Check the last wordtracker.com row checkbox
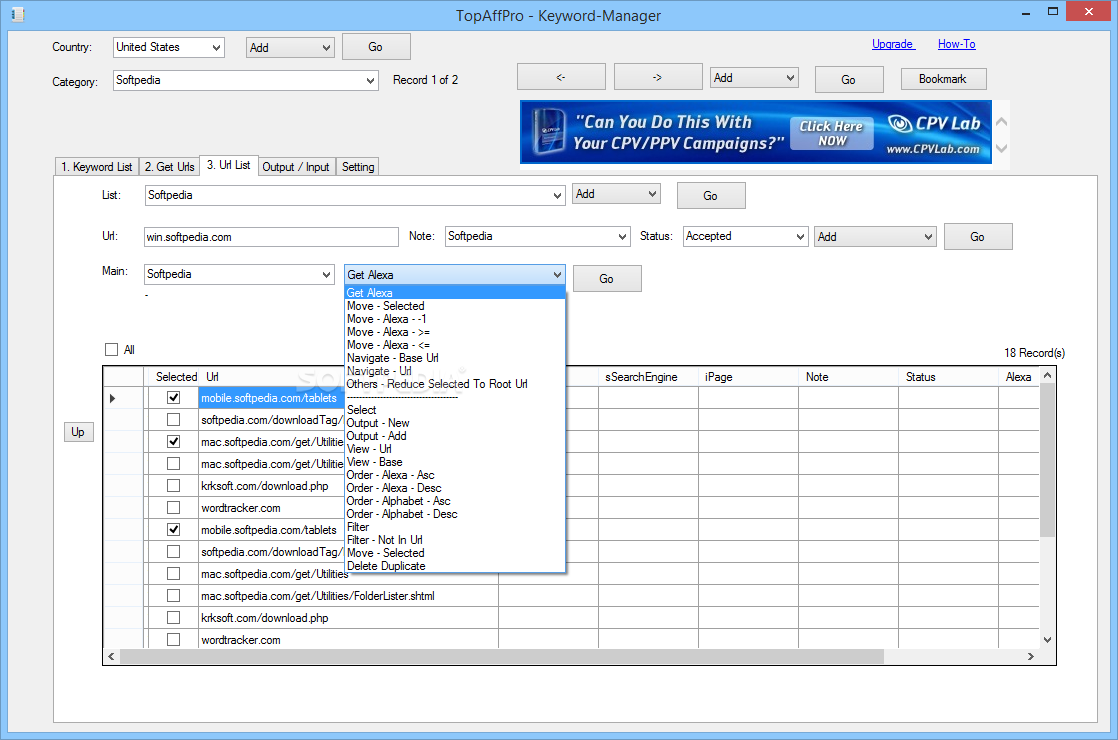Screen dimensions: 1118x740 [x=173, y=639]
